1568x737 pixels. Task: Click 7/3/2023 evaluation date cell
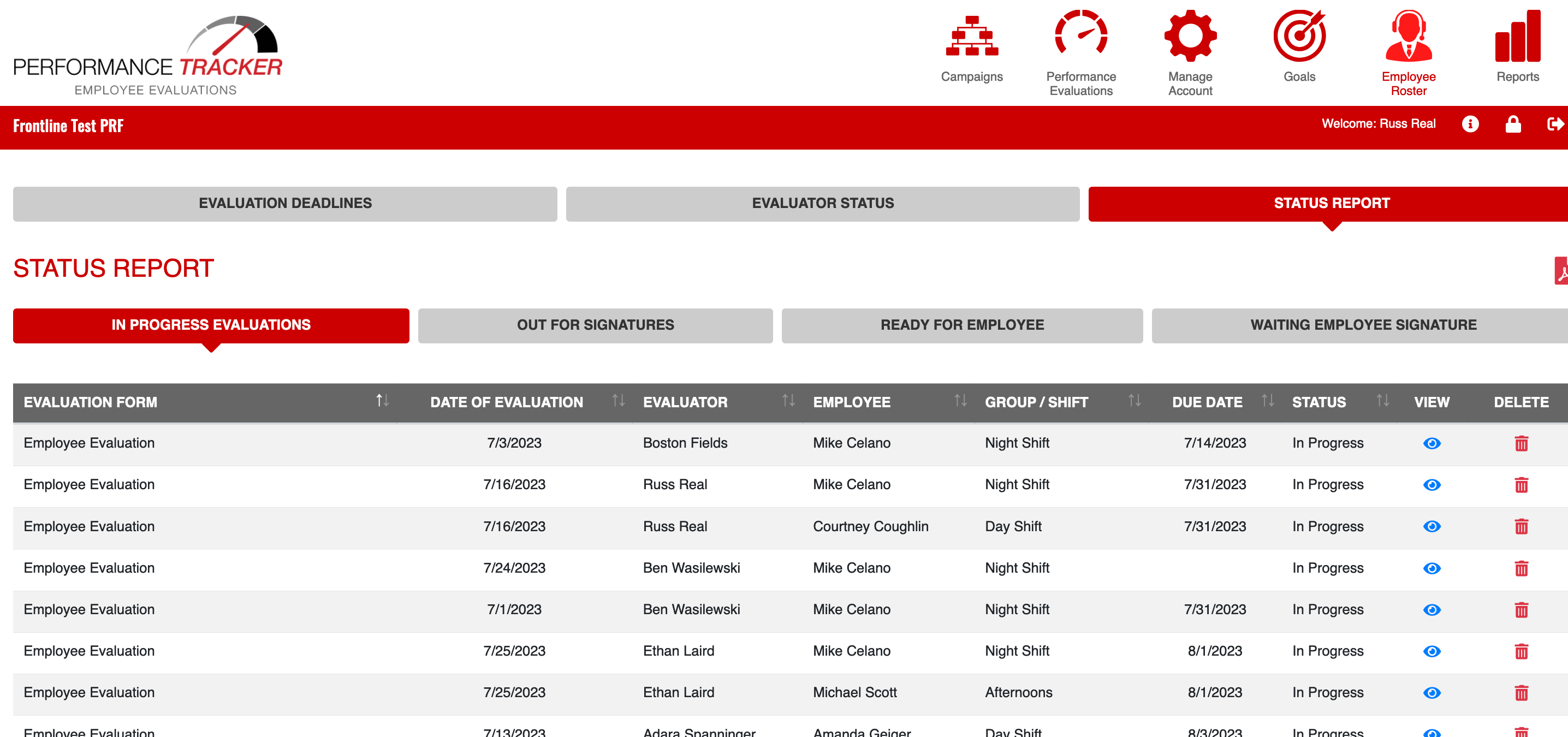coord(514,443)
